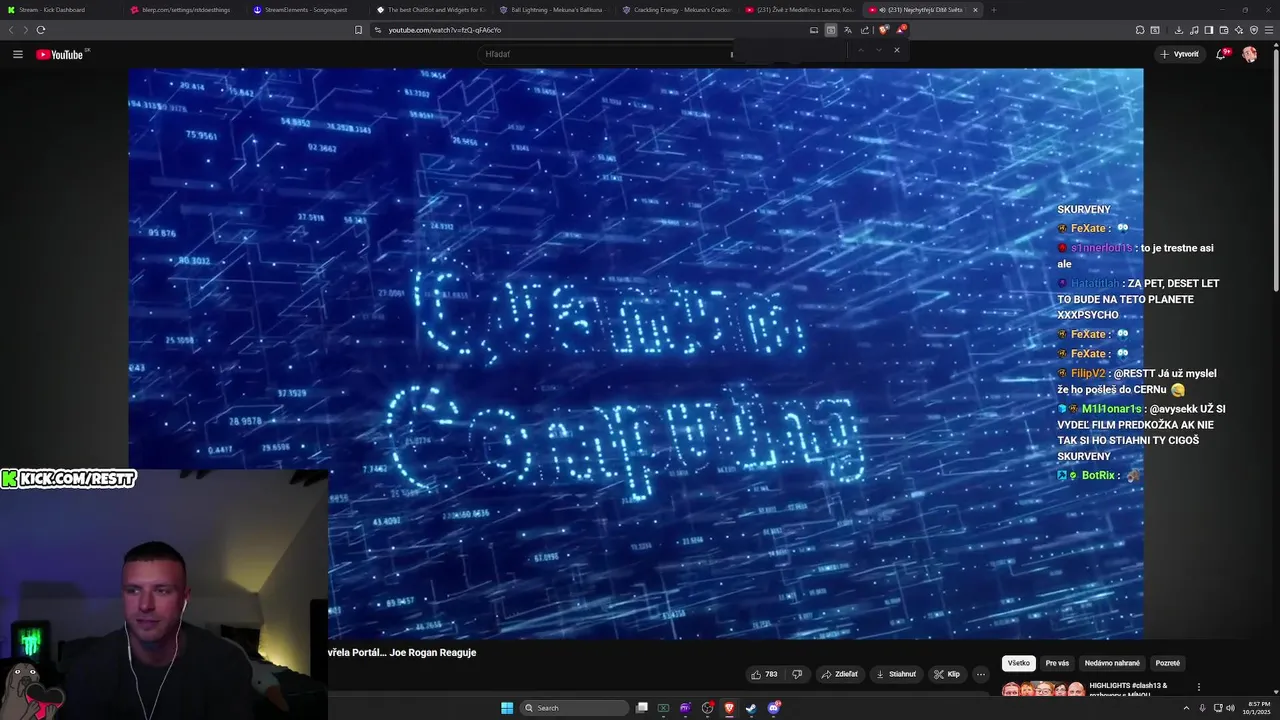Open more actions ellipsis under video

click(981, 674)
